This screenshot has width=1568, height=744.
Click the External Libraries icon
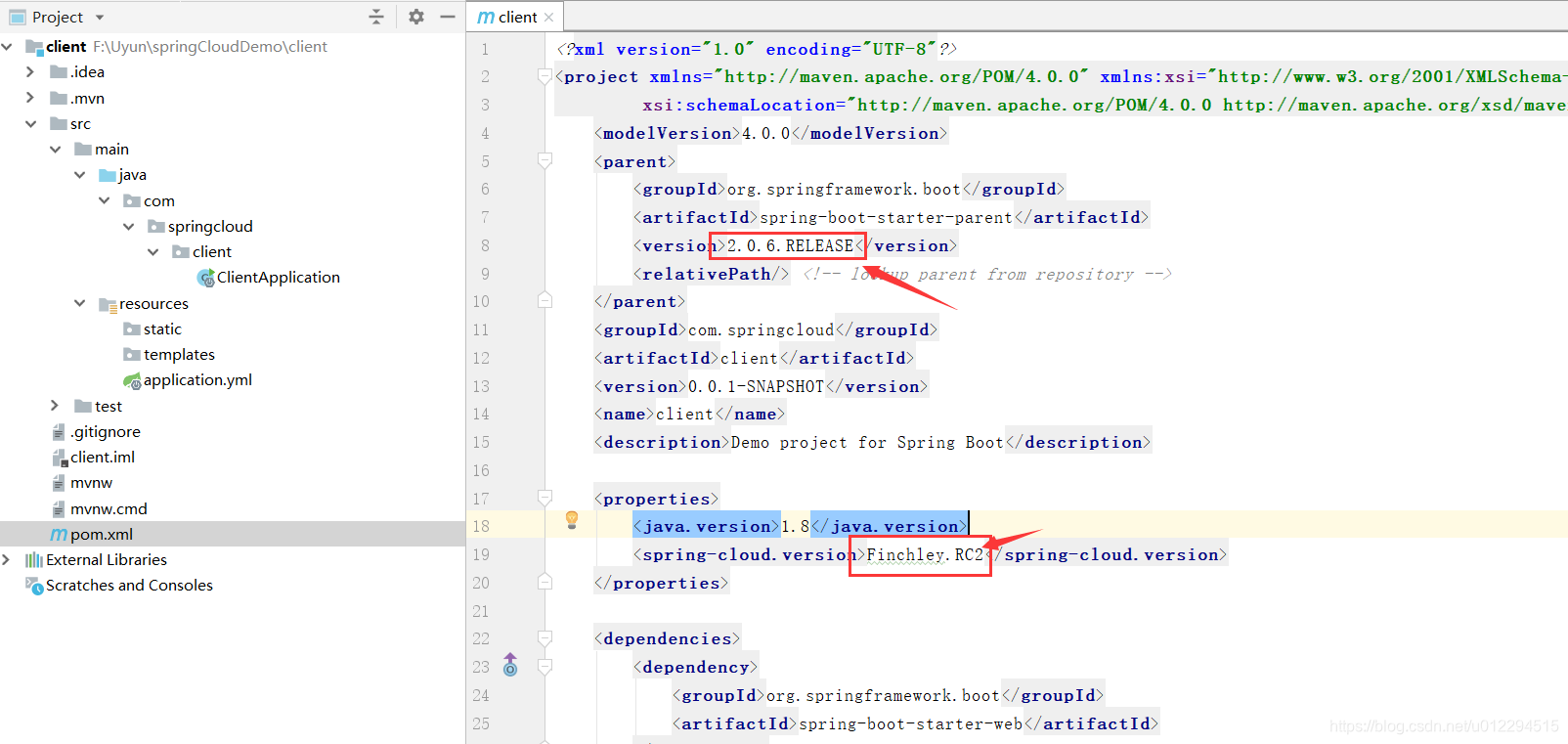(x=34, y=559)
